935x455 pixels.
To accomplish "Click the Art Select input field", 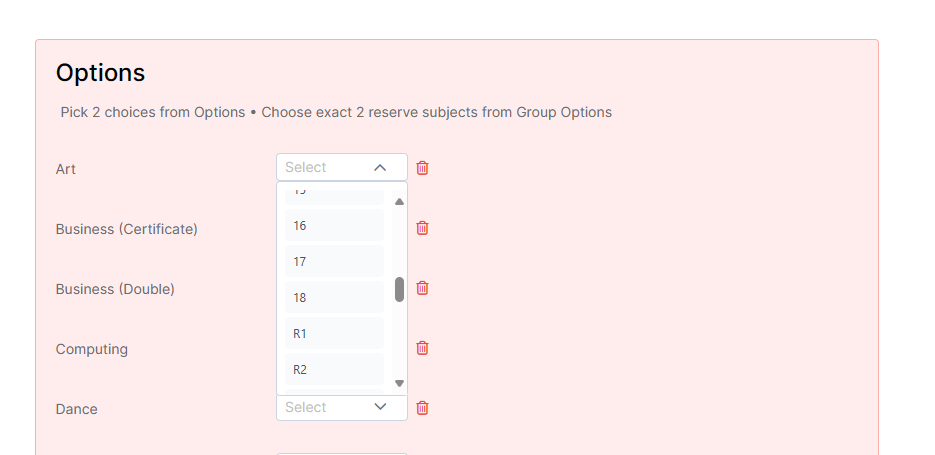I will 342,167.
